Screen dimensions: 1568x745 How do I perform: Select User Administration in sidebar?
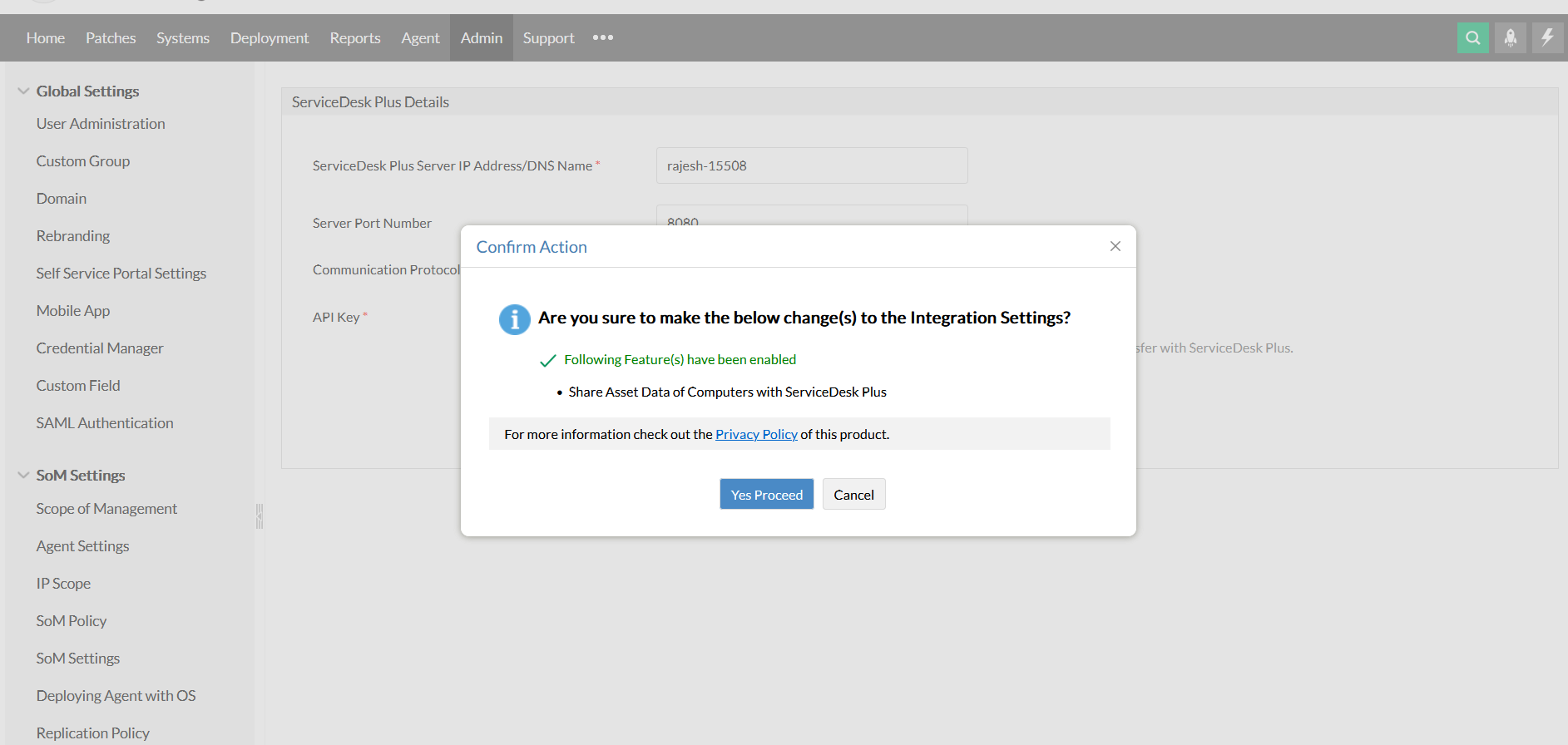101,124
